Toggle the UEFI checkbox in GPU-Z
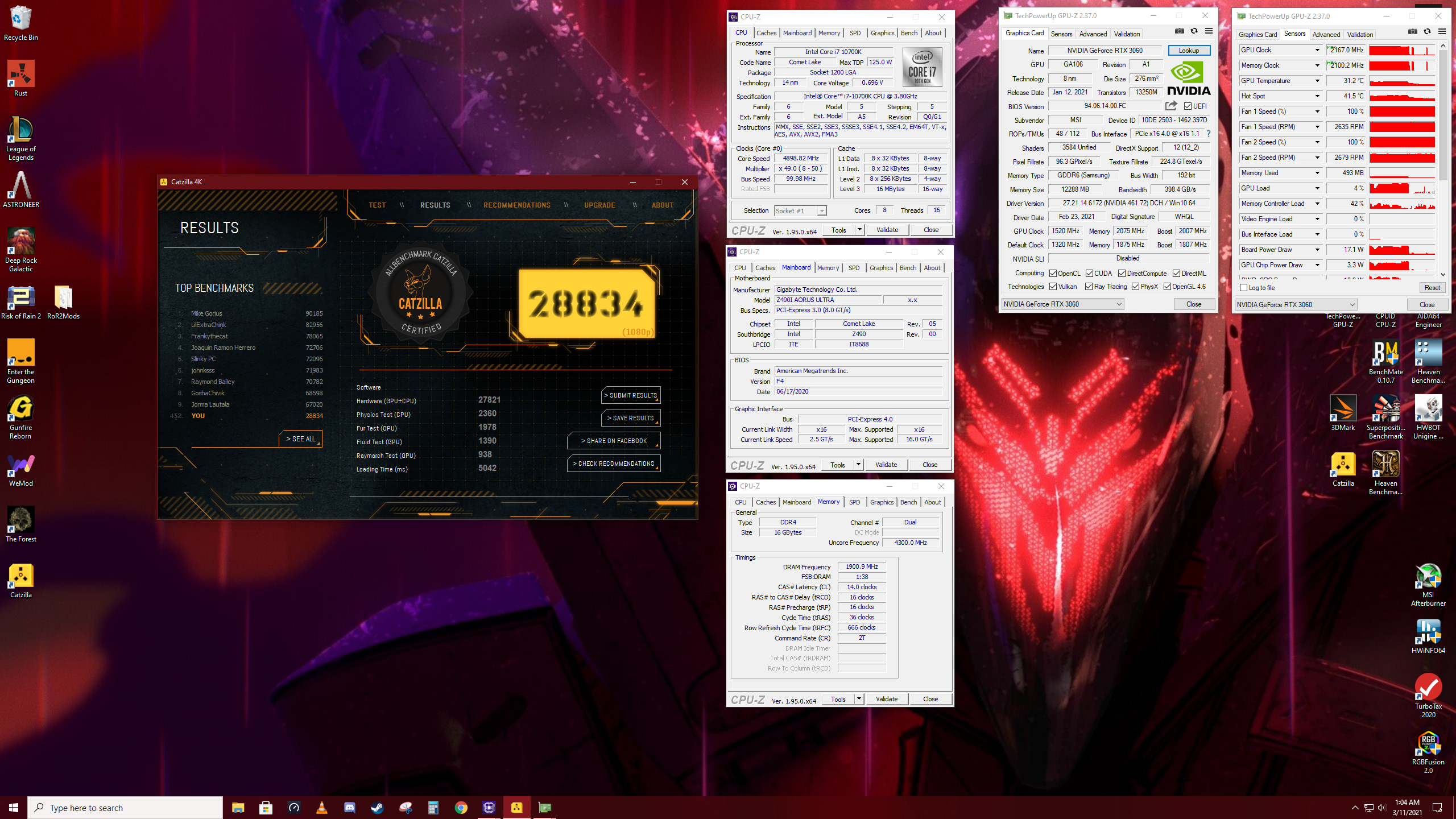Viewport: 1456px width, 819px height. tap(1188, 106)
